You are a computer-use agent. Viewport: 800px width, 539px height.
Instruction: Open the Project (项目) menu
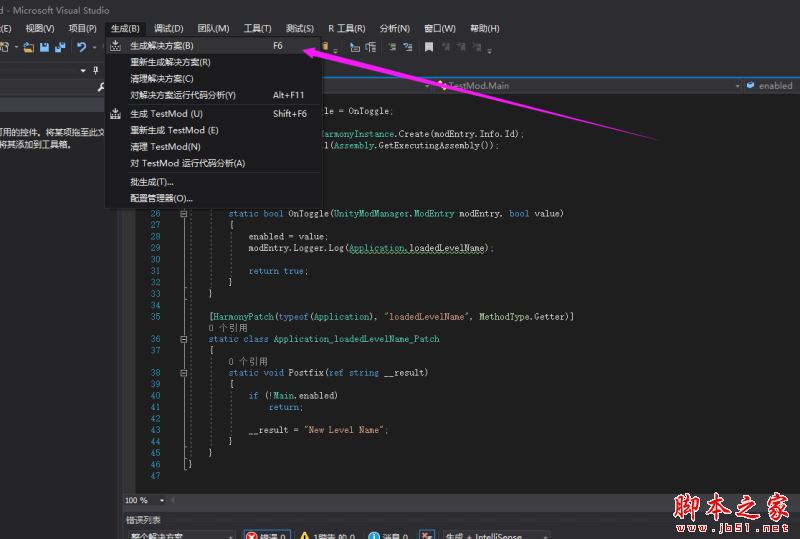(x=82, y=29)
